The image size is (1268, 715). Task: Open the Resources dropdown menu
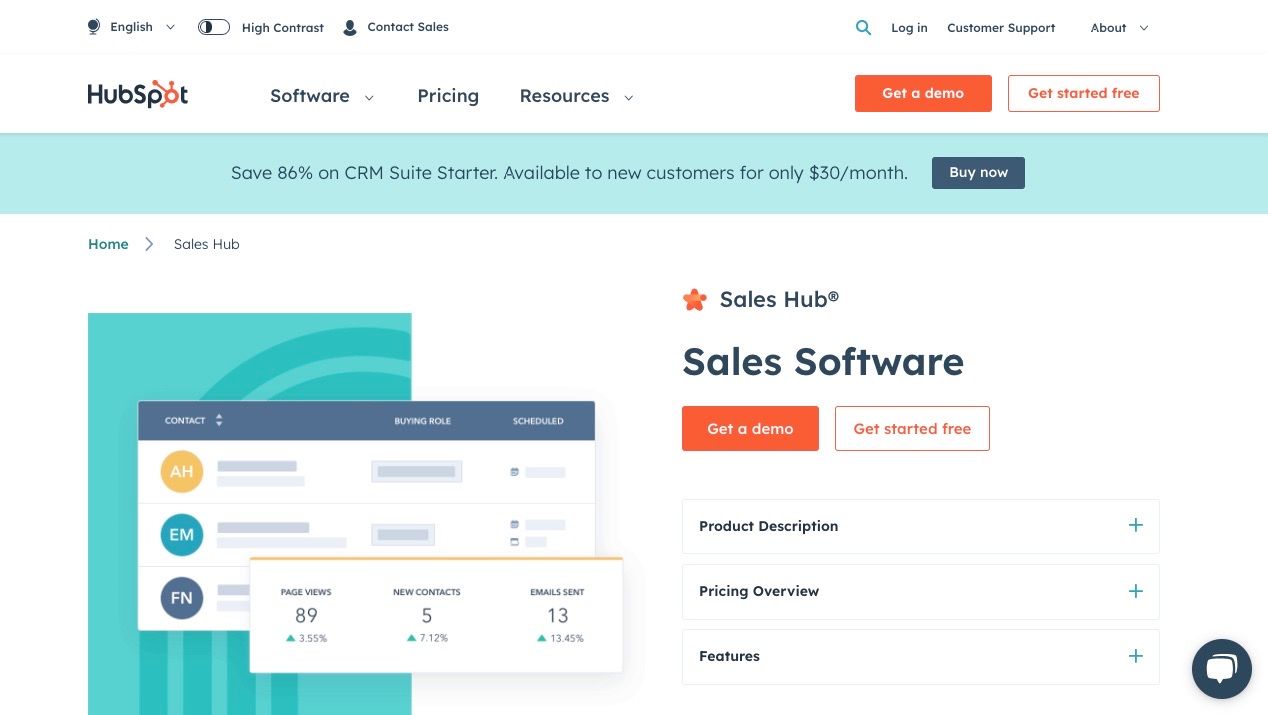(x=577, y=96)
